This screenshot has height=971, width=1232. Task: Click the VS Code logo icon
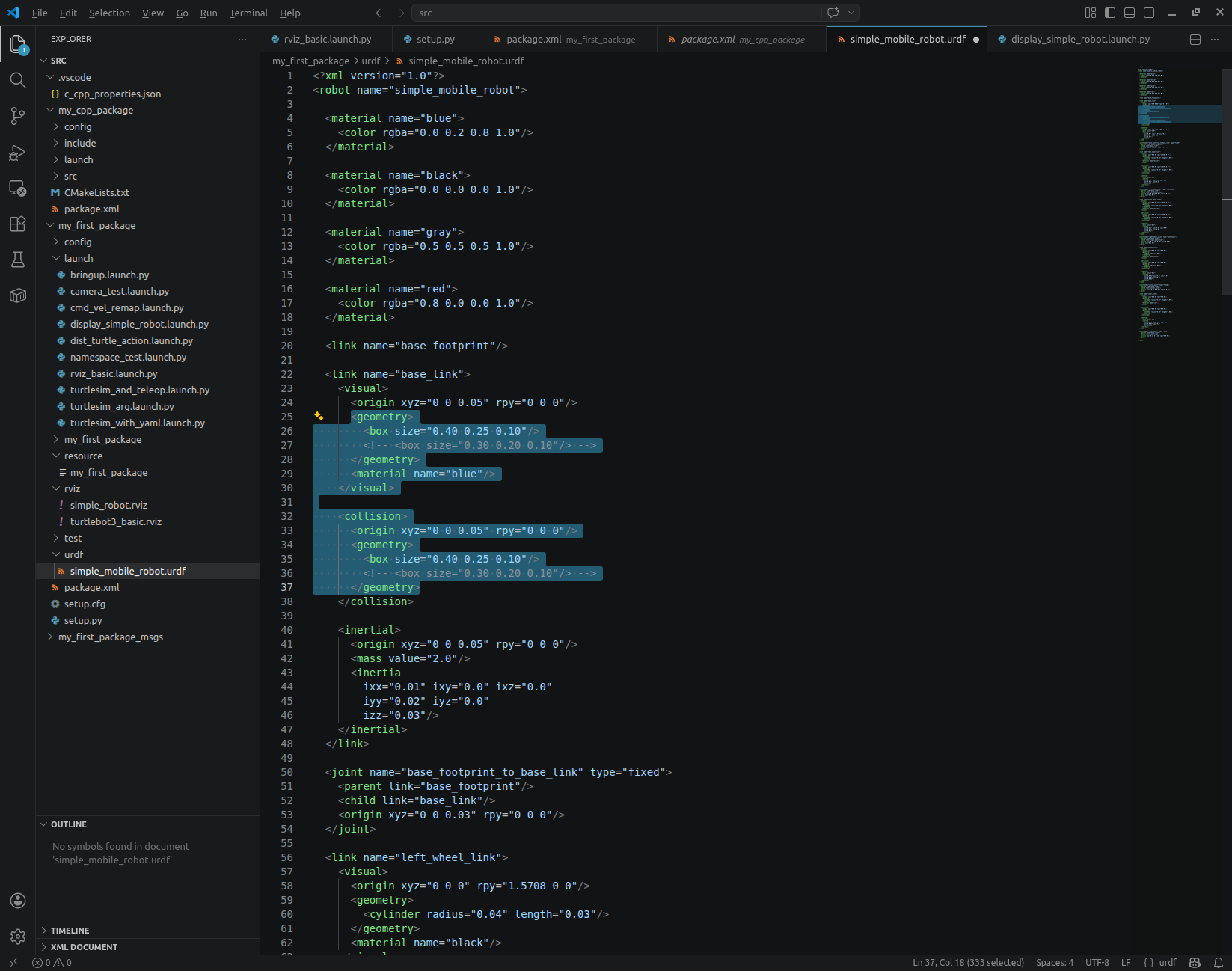pyautogui.click(x=13, y=13)
